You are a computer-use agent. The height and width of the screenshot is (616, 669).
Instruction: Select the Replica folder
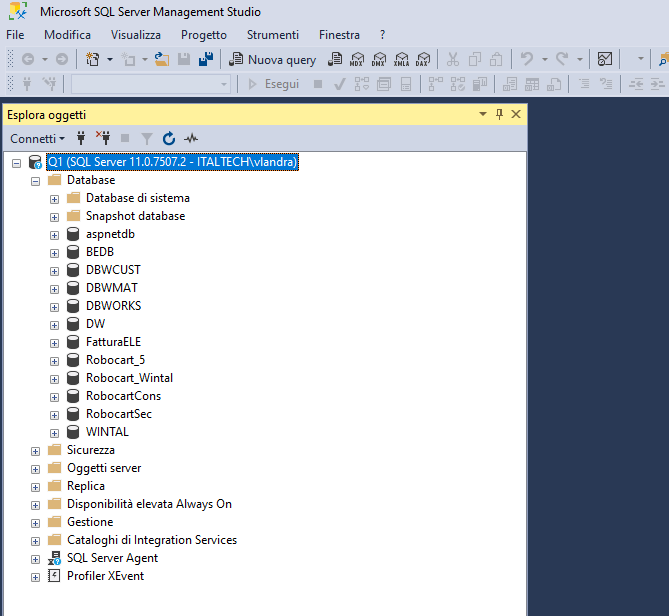tap(86, 486)
